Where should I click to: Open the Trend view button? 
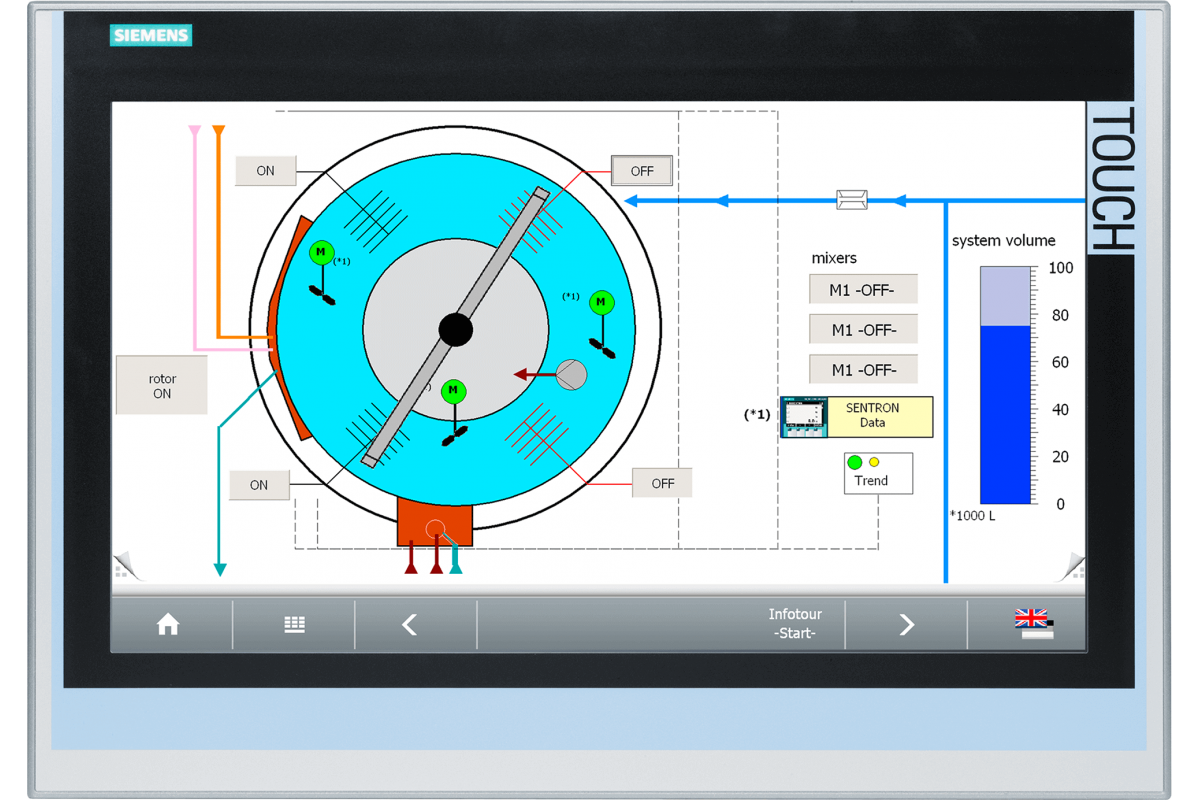click(878, 473)
